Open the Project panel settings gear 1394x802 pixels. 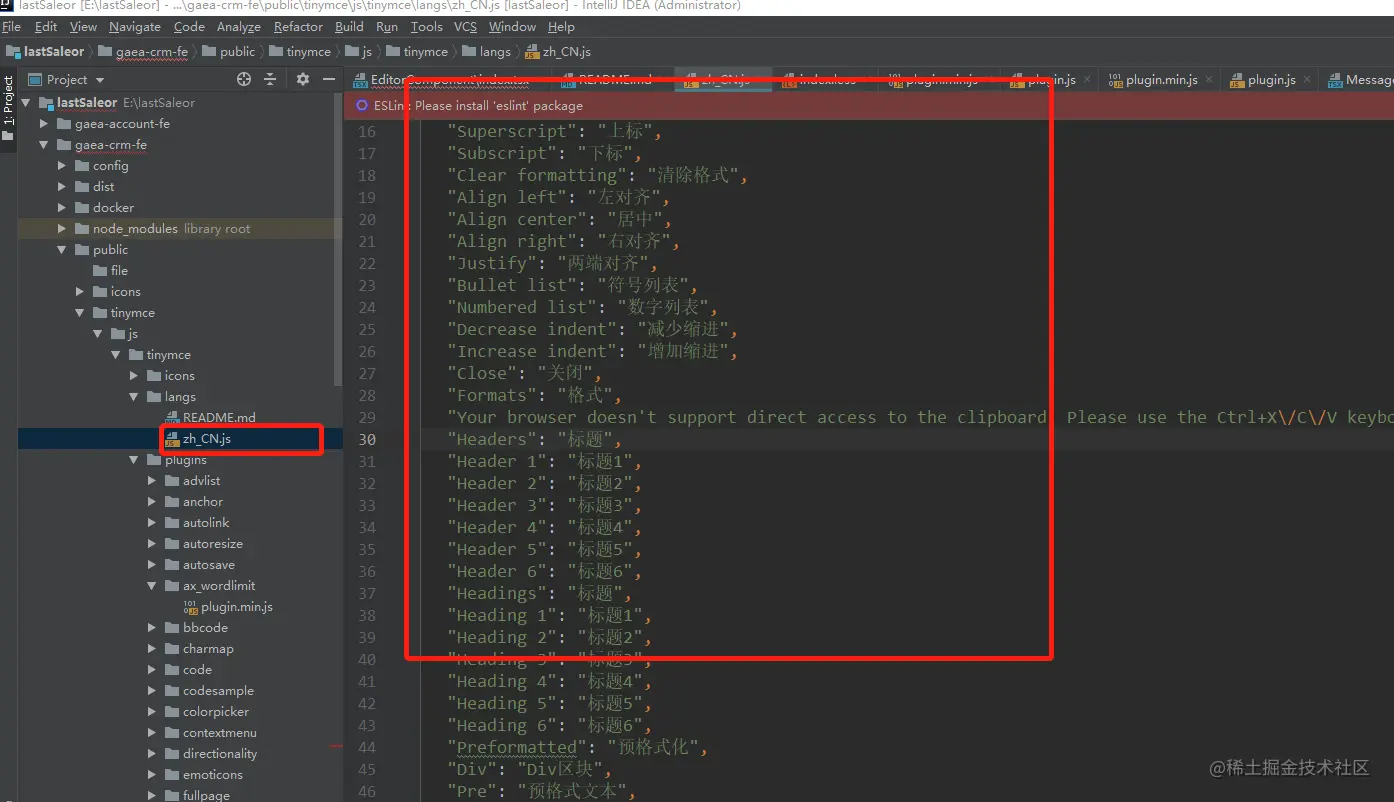coord(303,79)
